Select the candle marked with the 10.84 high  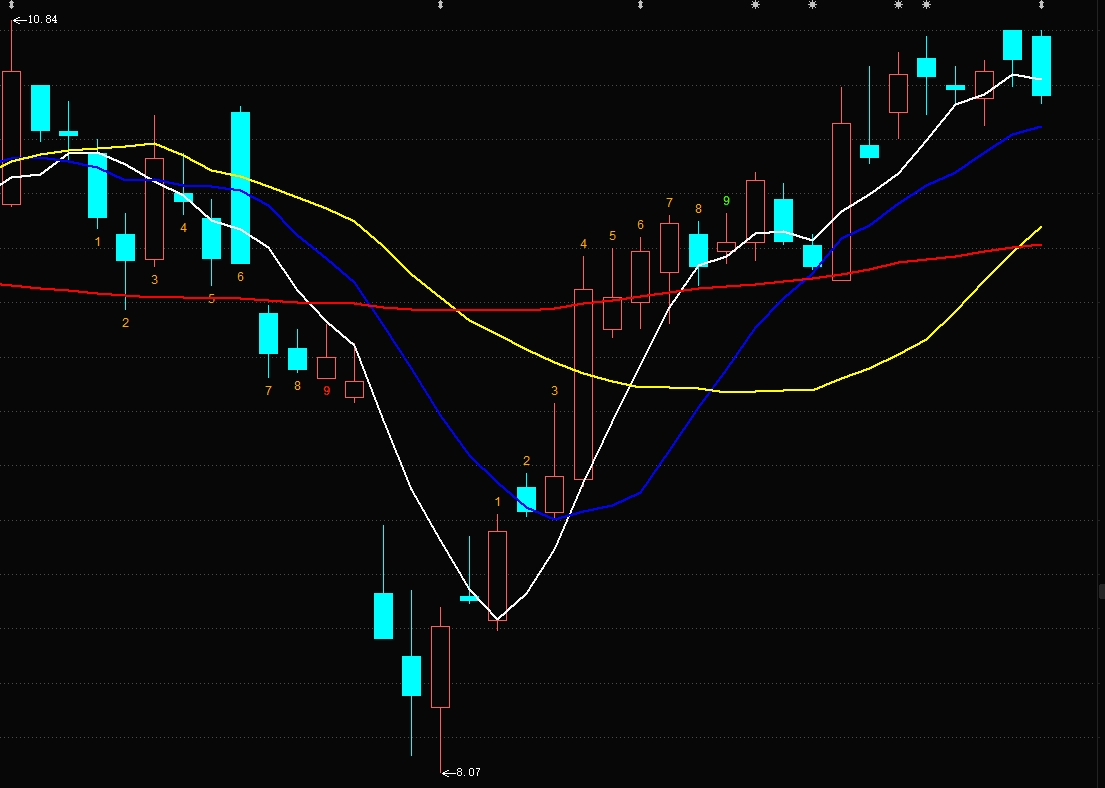coord(11,138)
